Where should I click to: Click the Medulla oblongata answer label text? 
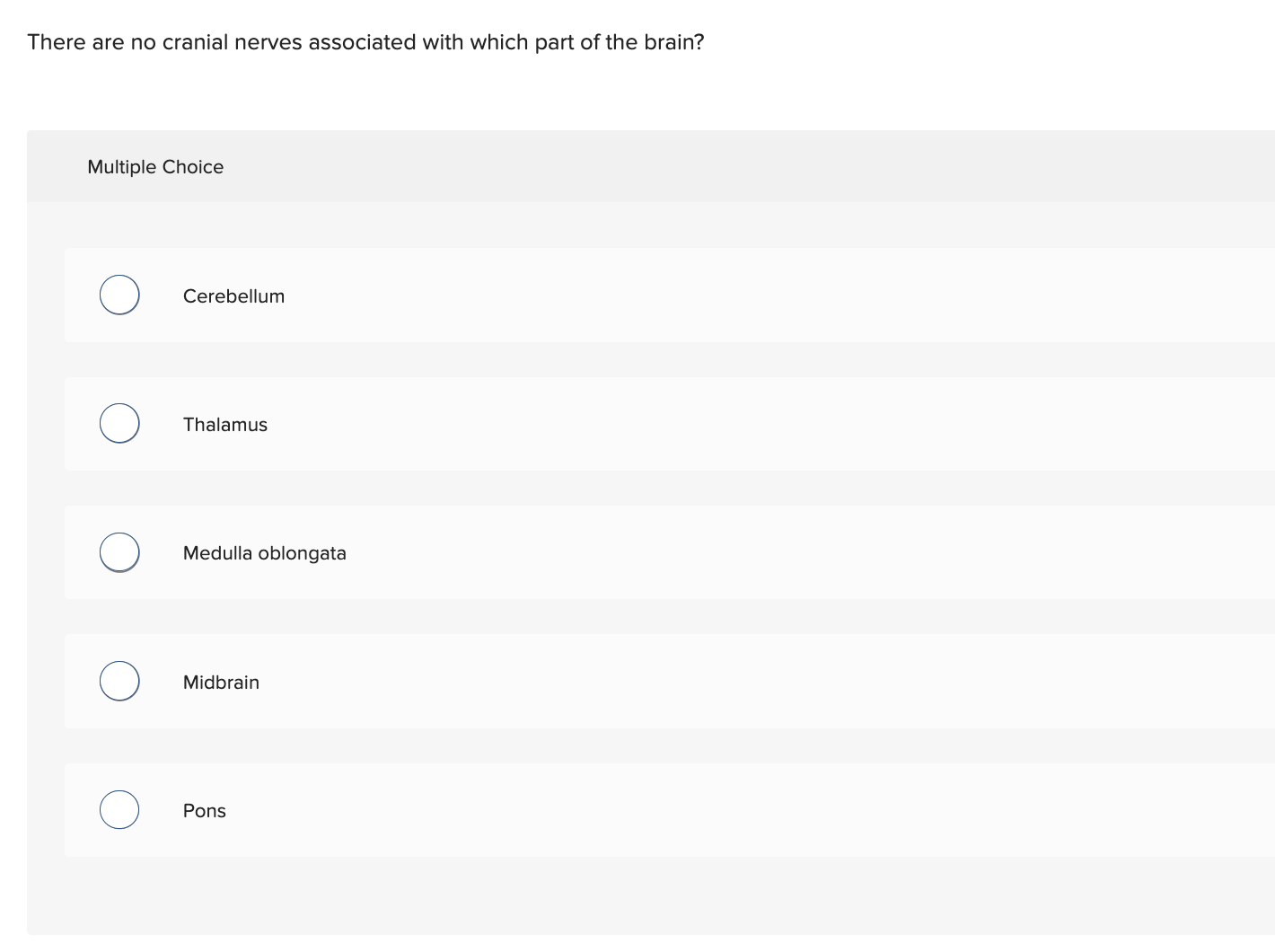pyautogui.click(x=265, y=553)
